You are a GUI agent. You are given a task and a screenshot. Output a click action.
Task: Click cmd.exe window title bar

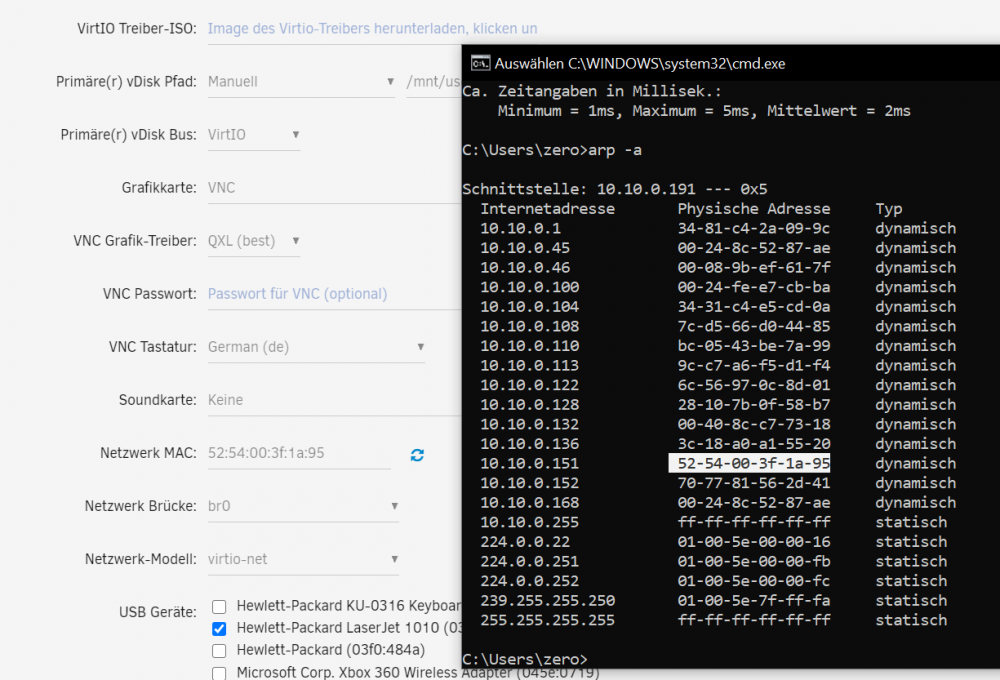pyautogui.click(x=731, y=63)
